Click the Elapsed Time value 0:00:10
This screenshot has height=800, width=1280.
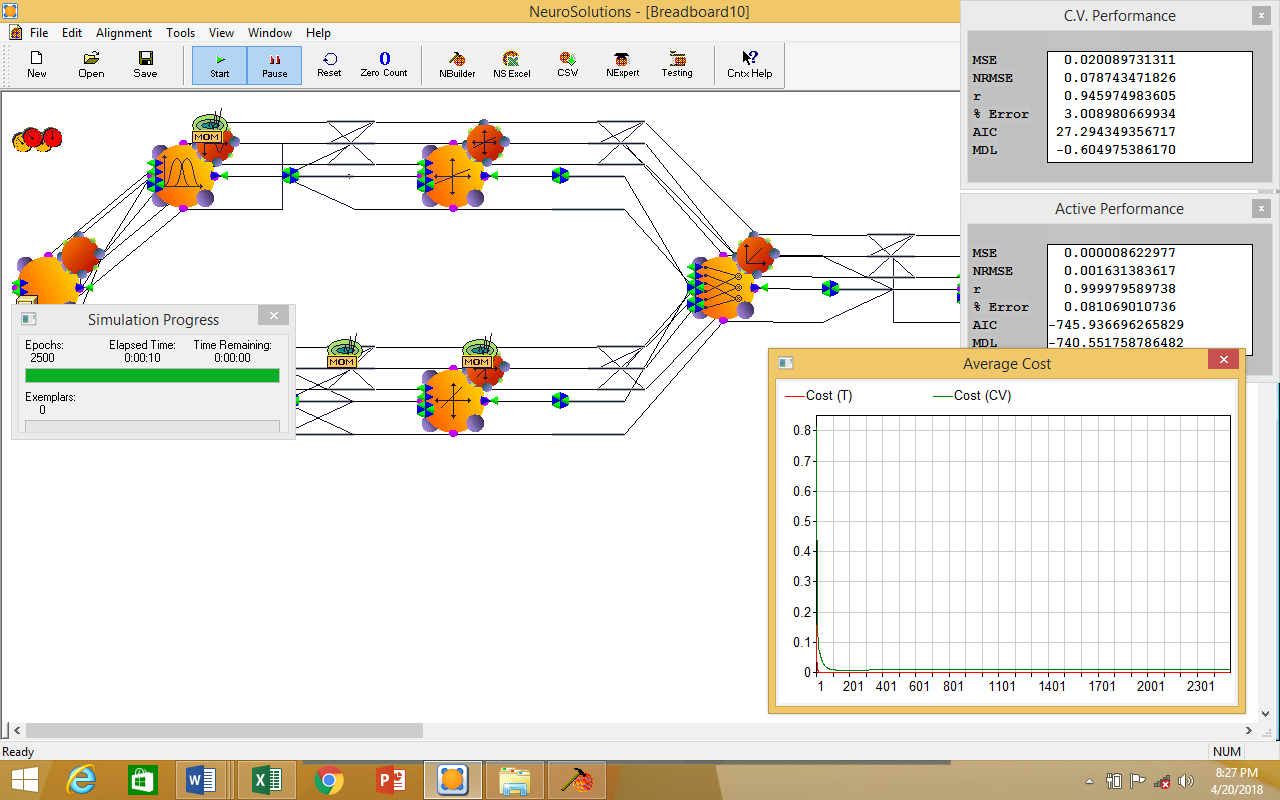[141, 358]
